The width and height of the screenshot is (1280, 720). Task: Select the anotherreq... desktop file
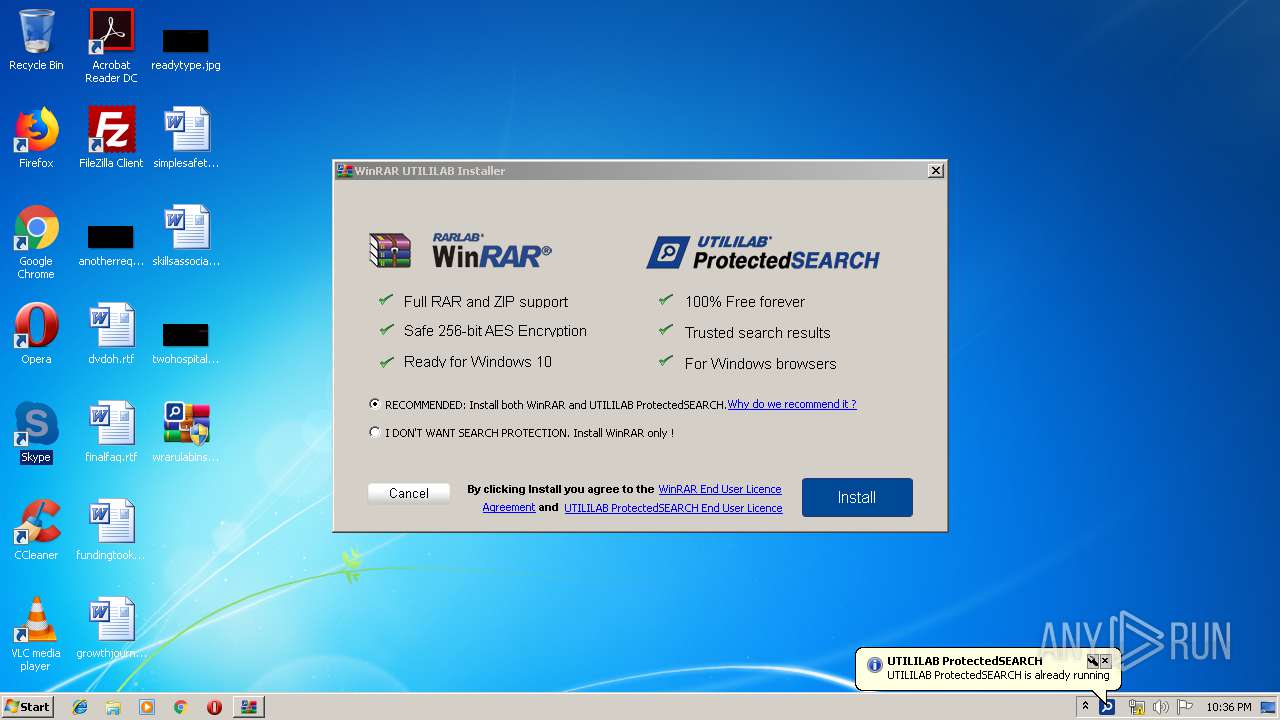coord(111,245)
